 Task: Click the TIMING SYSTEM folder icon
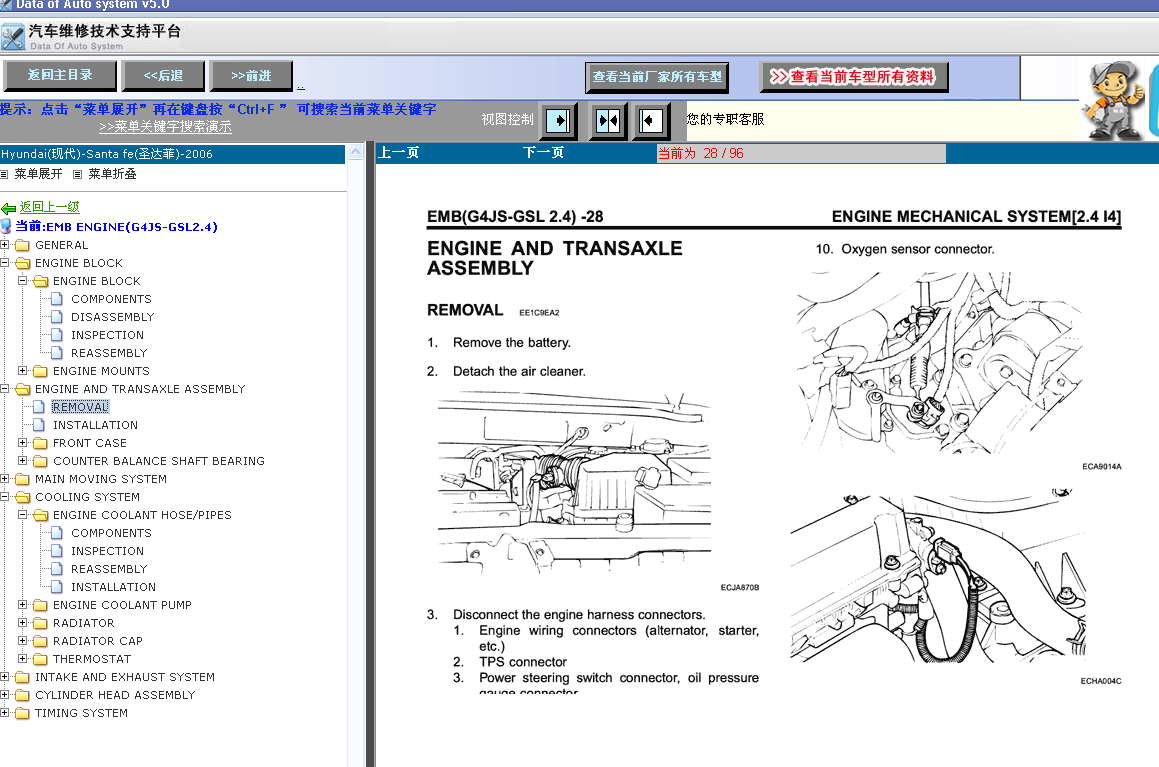pyautogui.click(x=23, y=713)
